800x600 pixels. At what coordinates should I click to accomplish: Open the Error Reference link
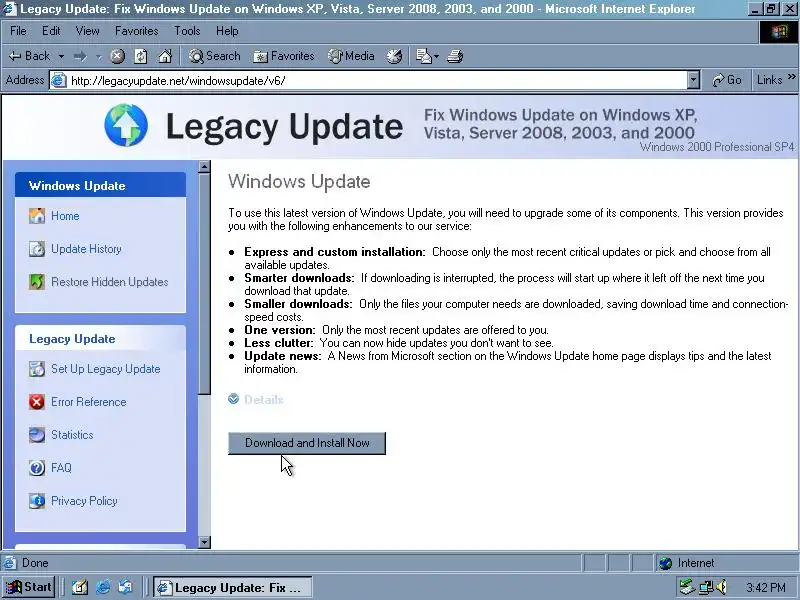(x=89, y=402)
